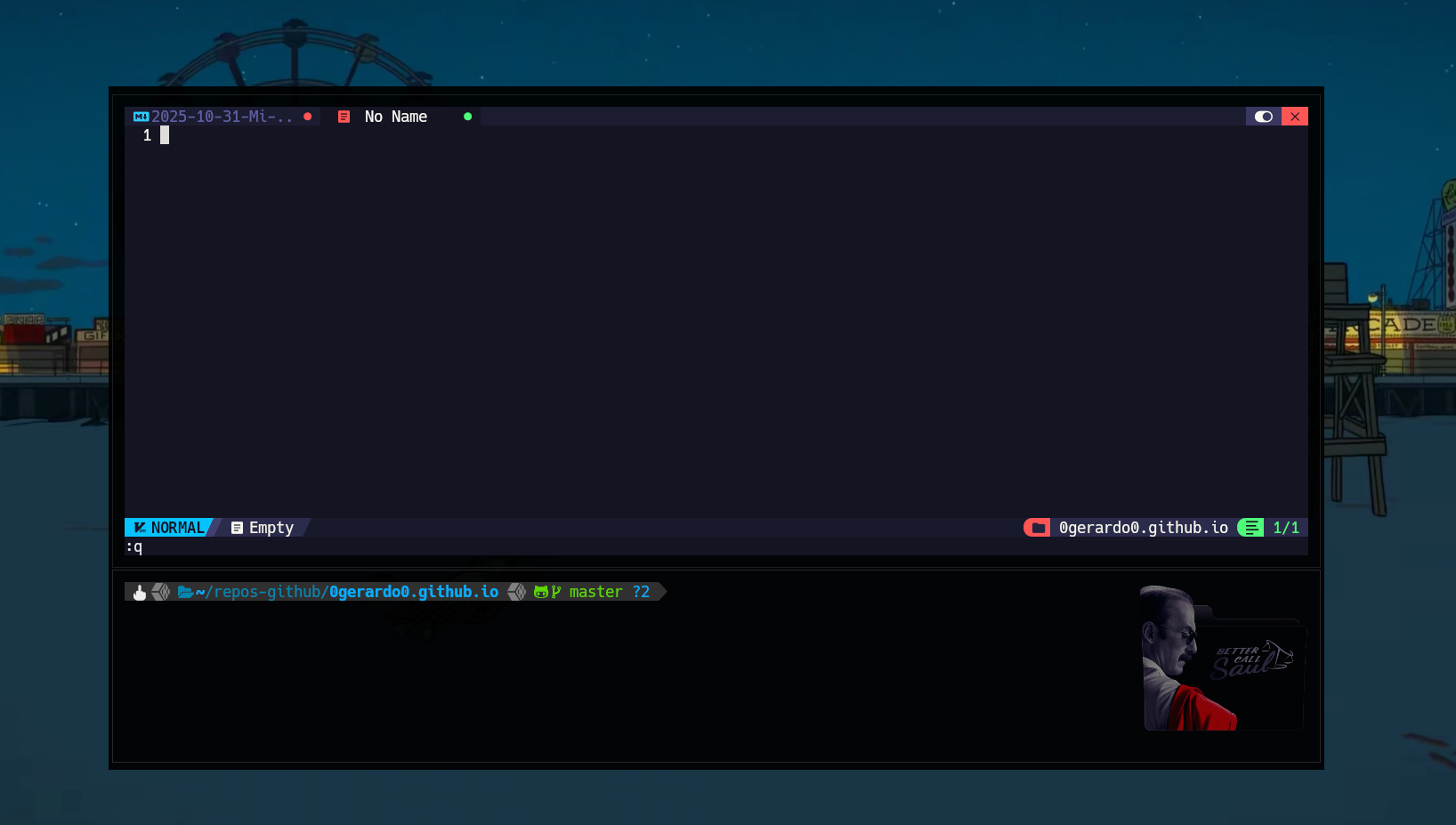Image resolution: width=1456 pixels, height=825 pixels.
Task: Click the file icon next to Empty
Action: pos(237,528)
